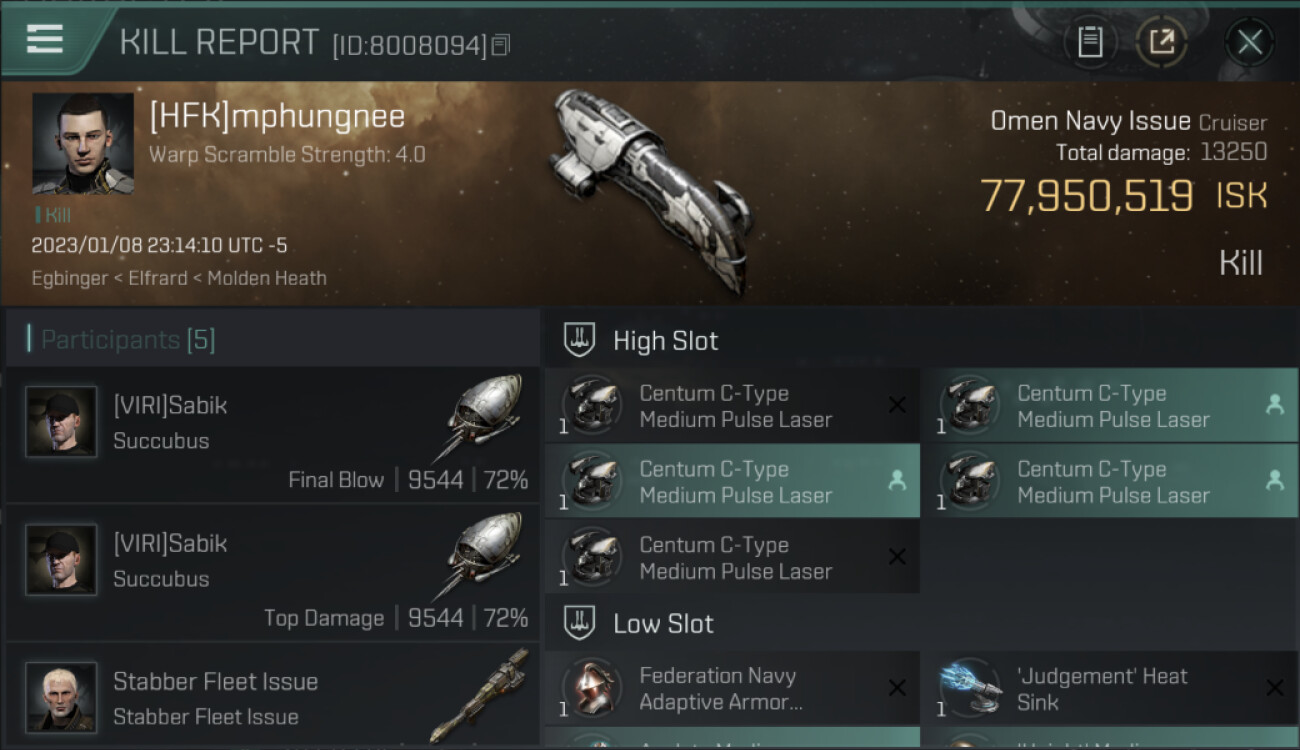Open Sabik's Top Damage participant entry

click(272, 573)
